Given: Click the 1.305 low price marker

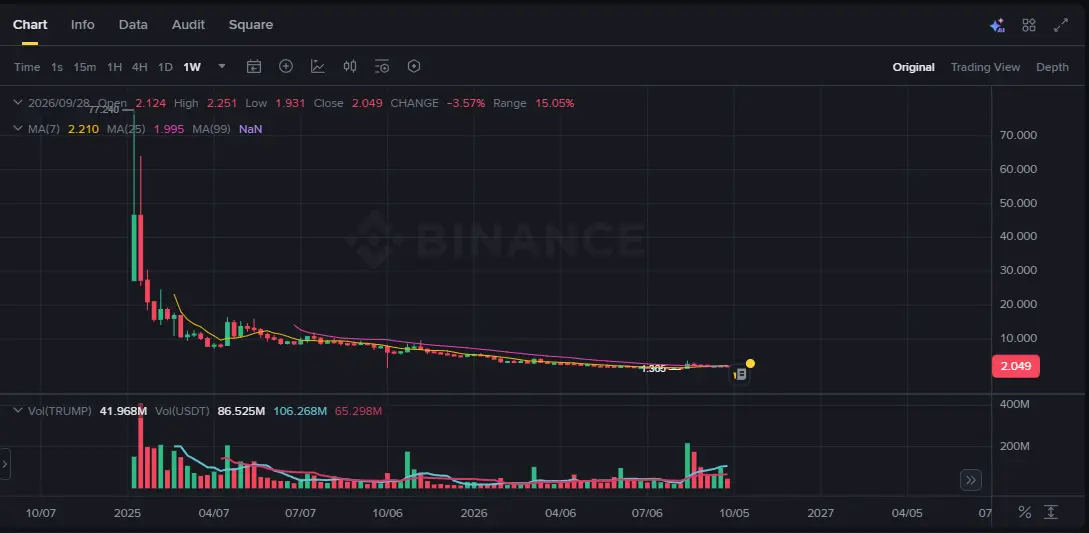Looking at the screenshot, I should point(654,369).
